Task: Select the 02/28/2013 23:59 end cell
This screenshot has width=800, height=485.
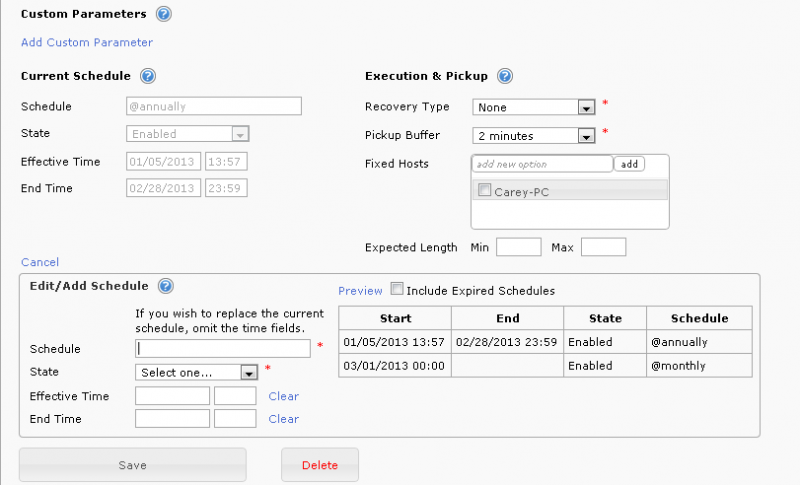Action: point(508,342)
